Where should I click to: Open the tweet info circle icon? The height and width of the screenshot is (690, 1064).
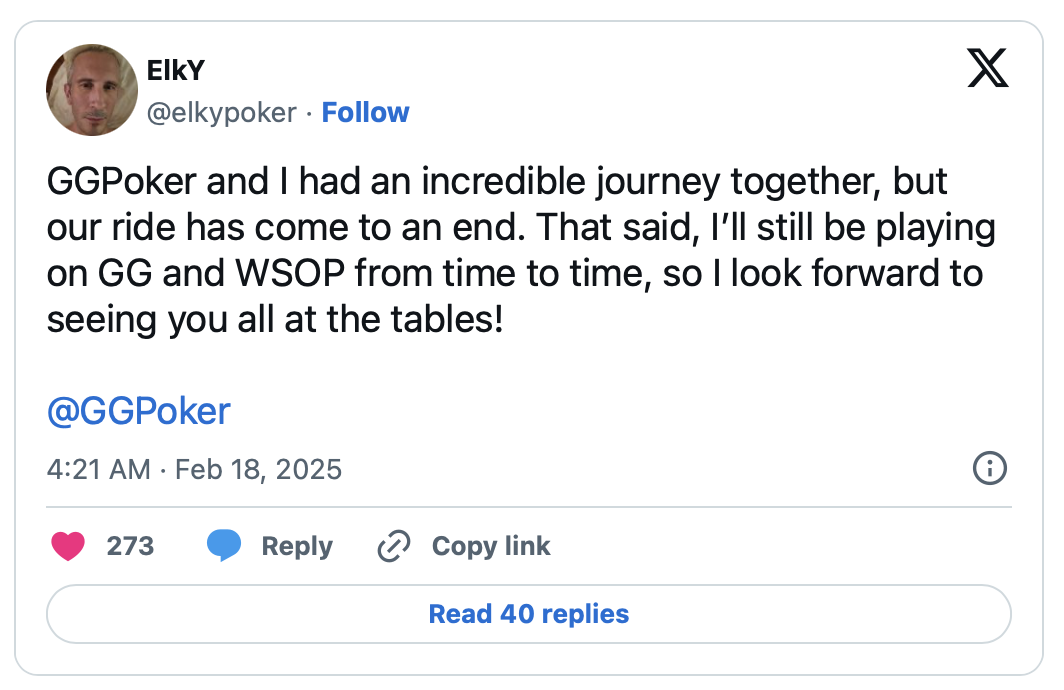tap(989, 468)
